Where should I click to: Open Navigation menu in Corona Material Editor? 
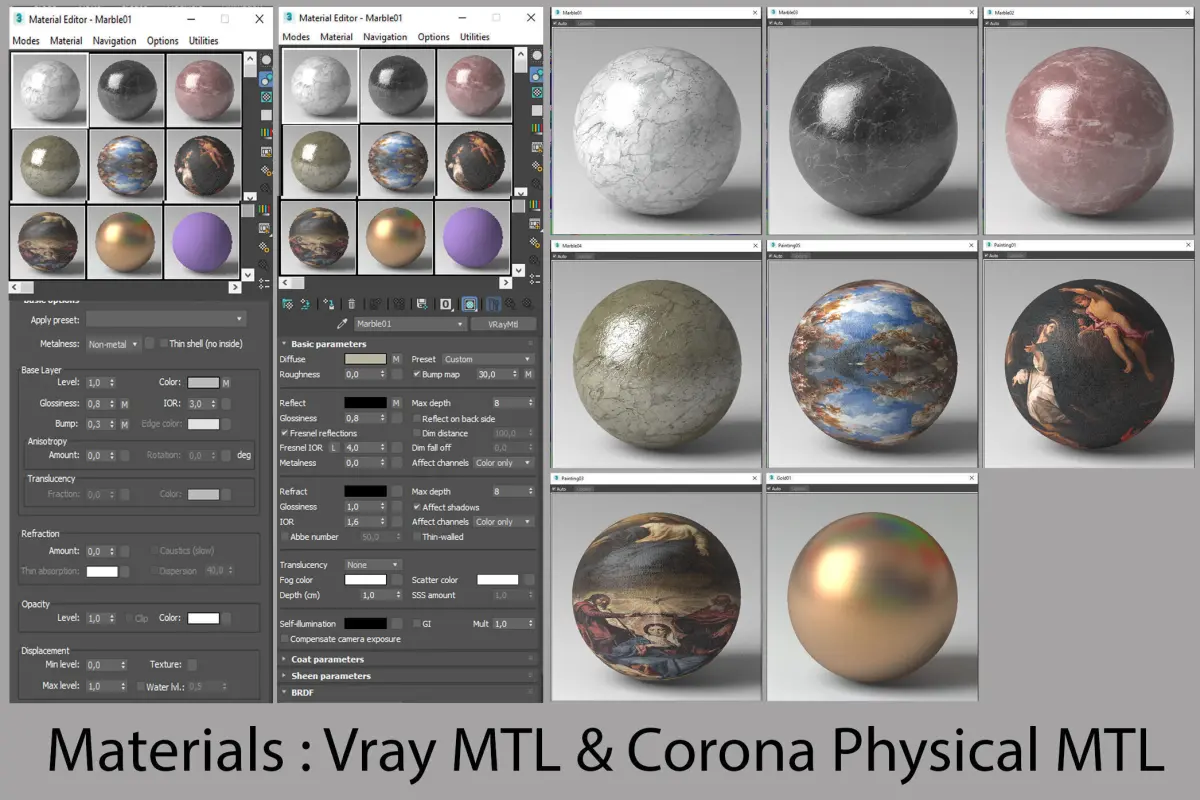point(114,41)
